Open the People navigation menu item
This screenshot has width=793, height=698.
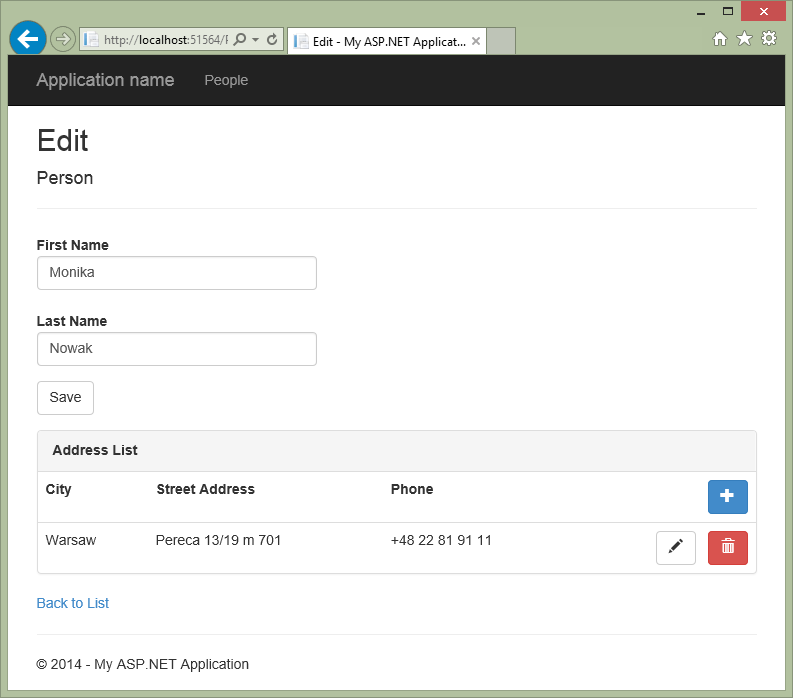click(x=226, y=80)
